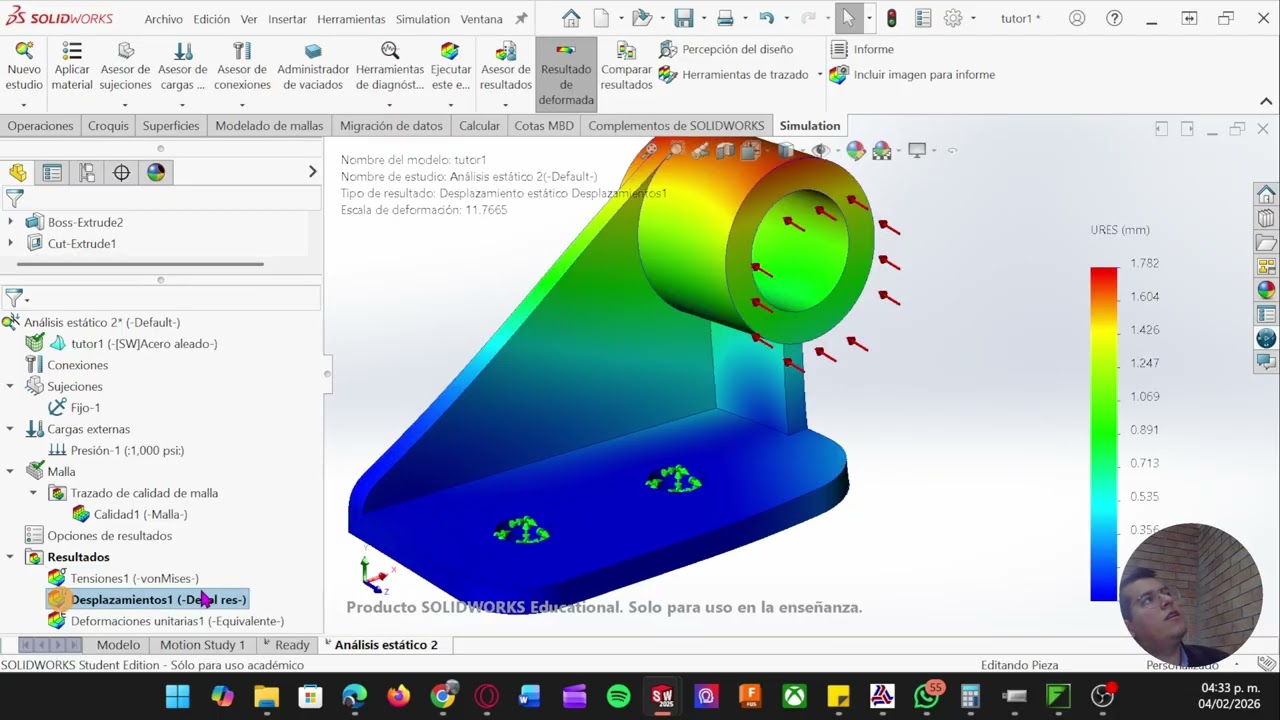The width and height of the screenshot is (1280, 720).
Task: Switch to Calcular tab
Action: tap(479, 125)
